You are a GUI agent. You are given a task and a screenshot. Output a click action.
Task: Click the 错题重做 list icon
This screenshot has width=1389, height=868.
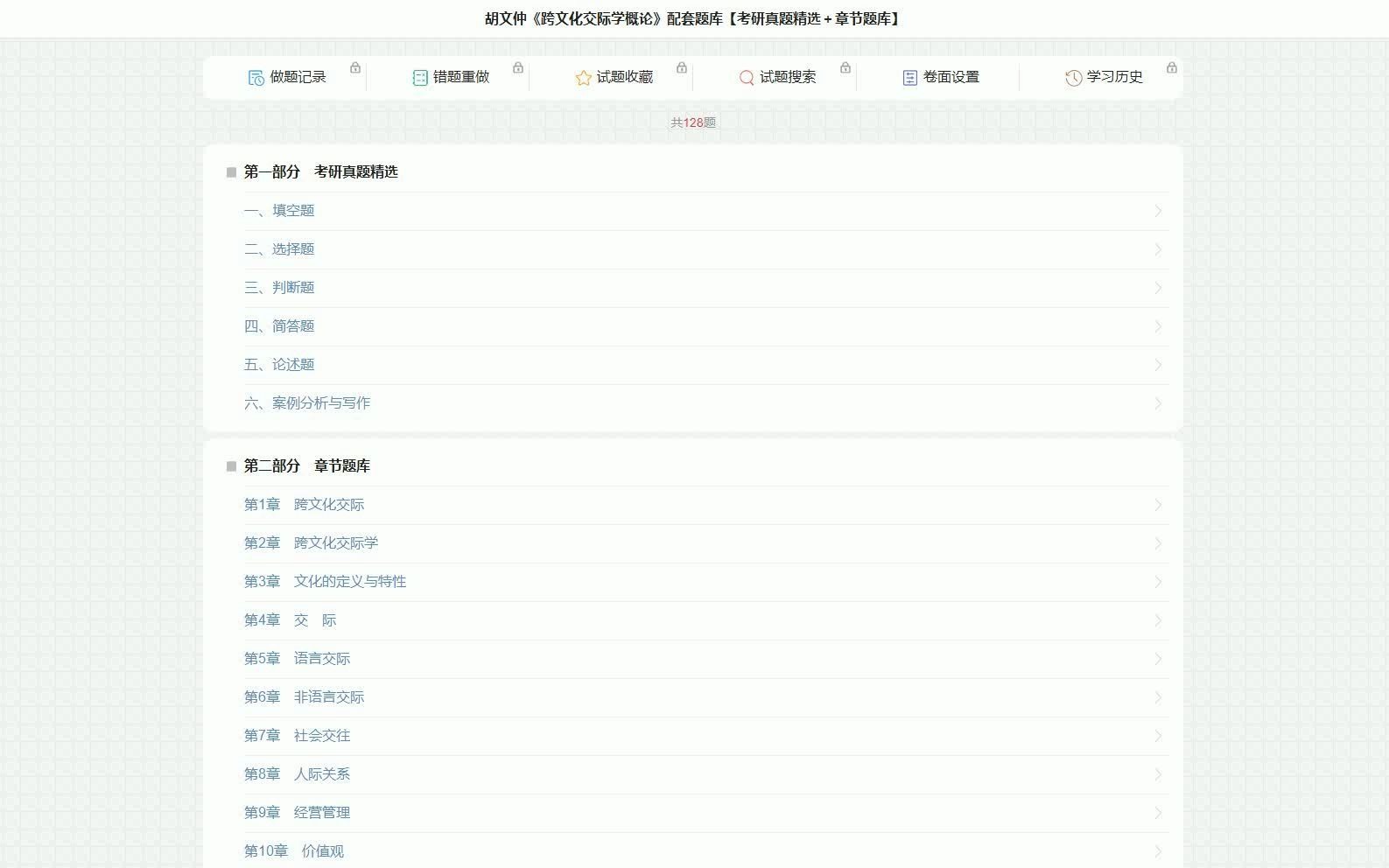420,78
